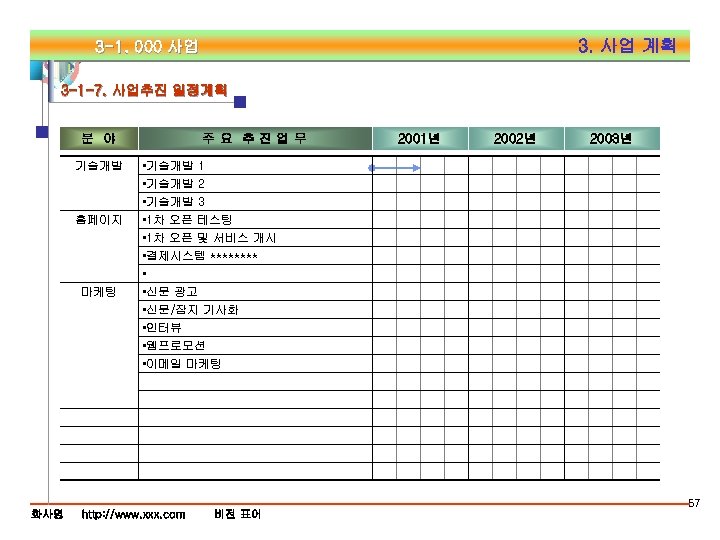
Task: Click the '1차 오픈 및 서비스 개시' row
Action: tap(255, 237)
